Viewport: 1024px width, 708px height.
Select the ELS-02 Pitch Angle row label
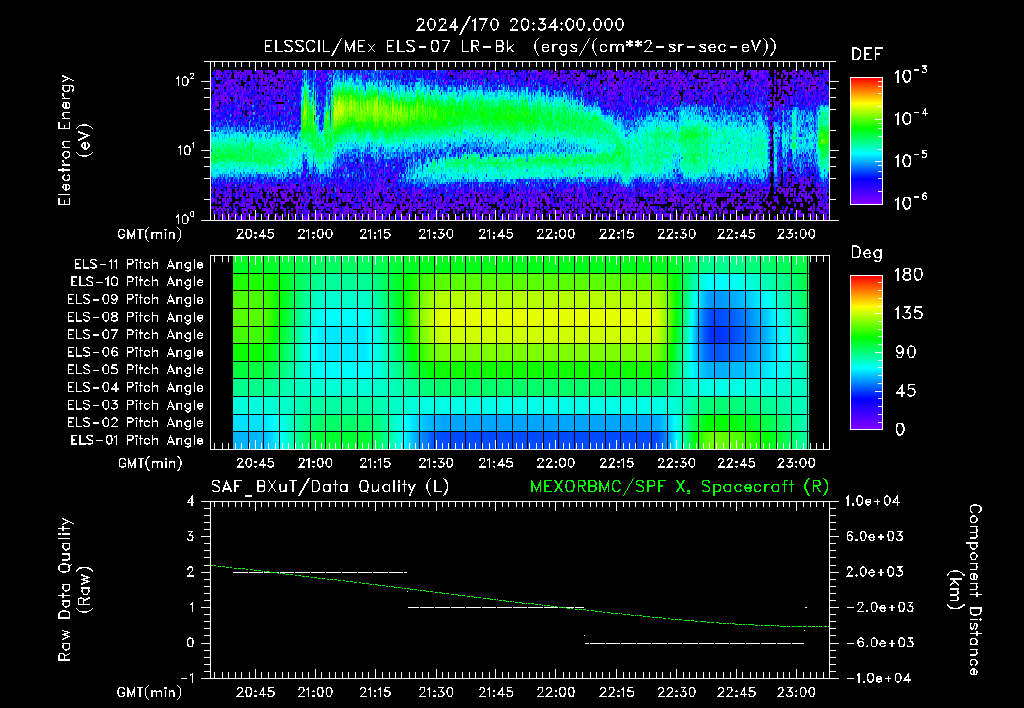point(136,423)
